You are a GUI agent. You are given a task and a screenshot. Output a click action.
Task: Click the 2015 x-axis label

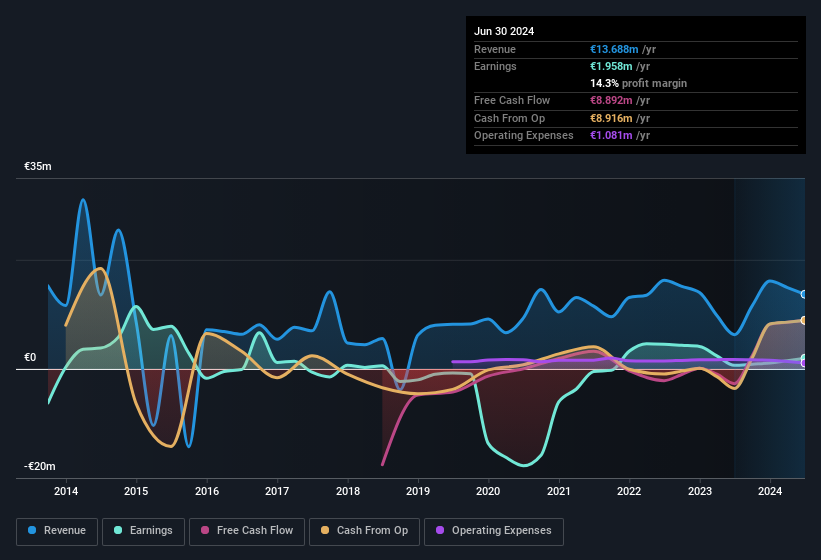click(136, 491)
